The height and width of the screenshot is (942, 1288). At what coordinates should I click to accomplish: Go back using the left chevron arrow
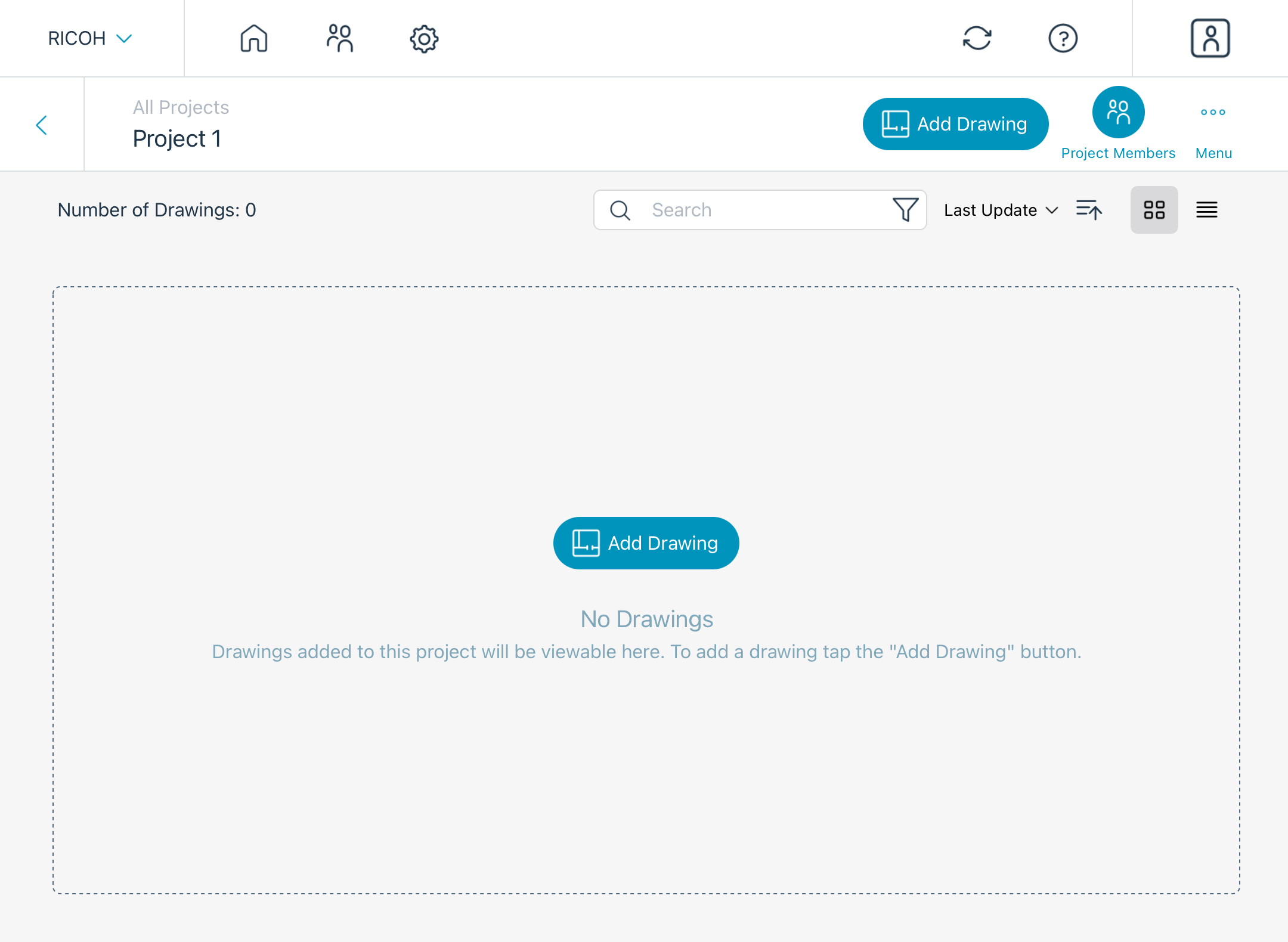(x=42, y=125)
